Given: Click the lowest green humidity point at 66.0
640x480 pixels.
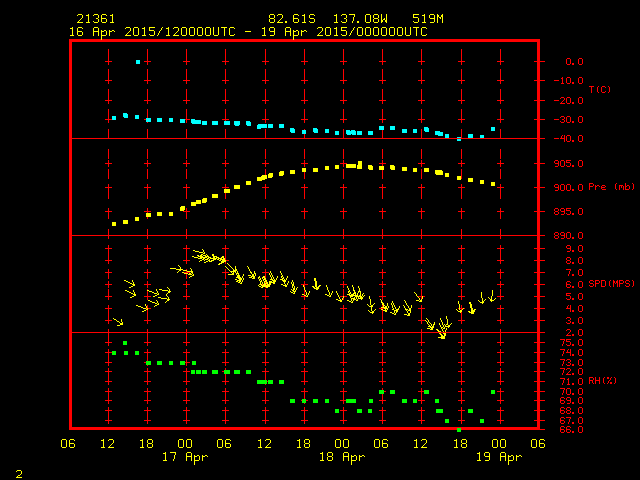Looking at the screenshot, I should pos(459,430).
